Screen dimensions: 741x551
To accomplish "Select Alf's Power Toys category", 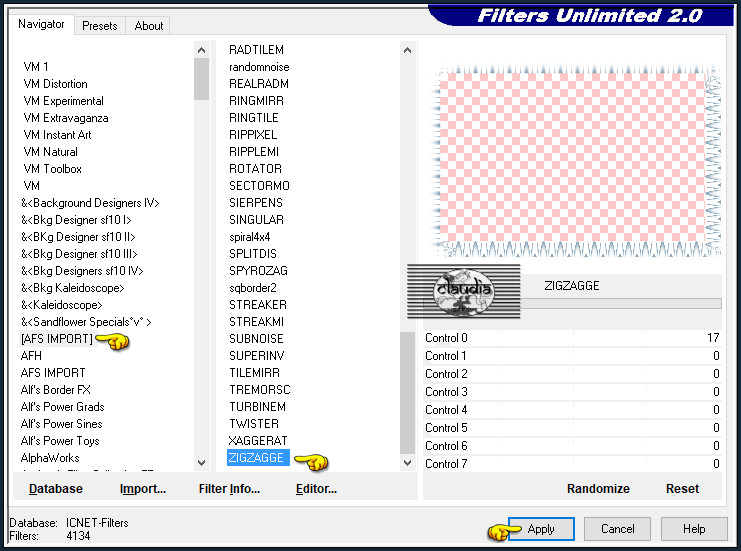I will [x=60, y=441].
